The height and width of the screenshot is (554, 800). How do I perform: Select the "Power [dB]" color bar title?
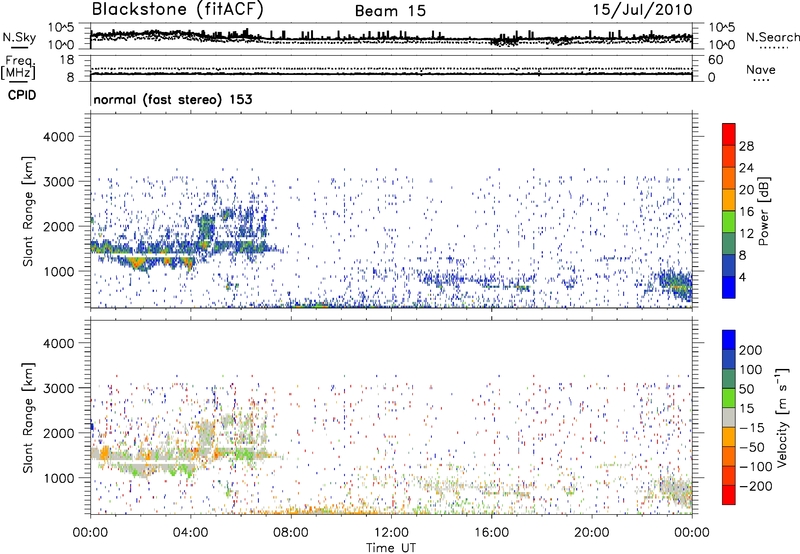(x=763, y=211)
